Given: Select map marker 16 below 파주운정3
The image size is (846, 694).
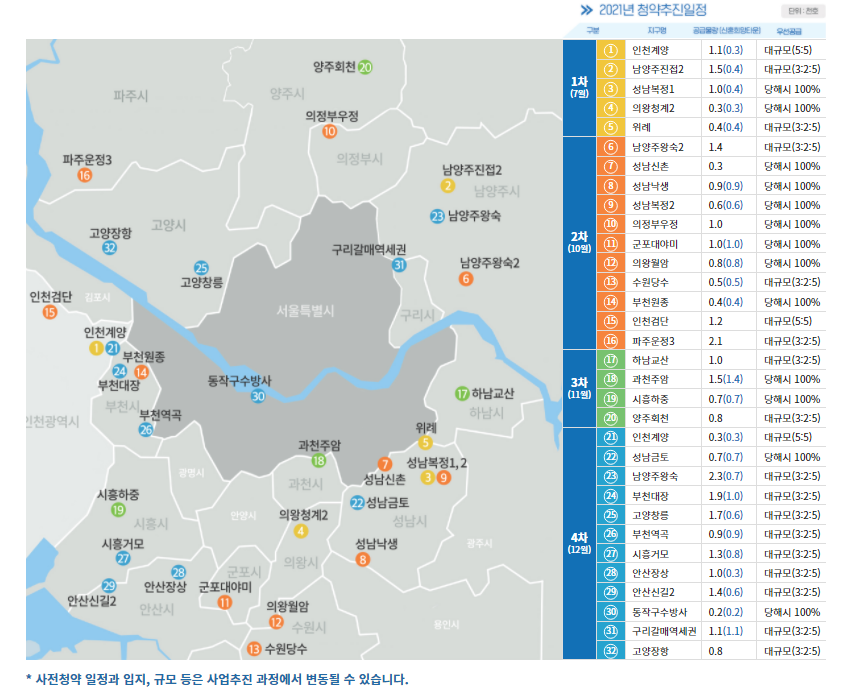Looking at the screenshot, I should click(85, 175).
